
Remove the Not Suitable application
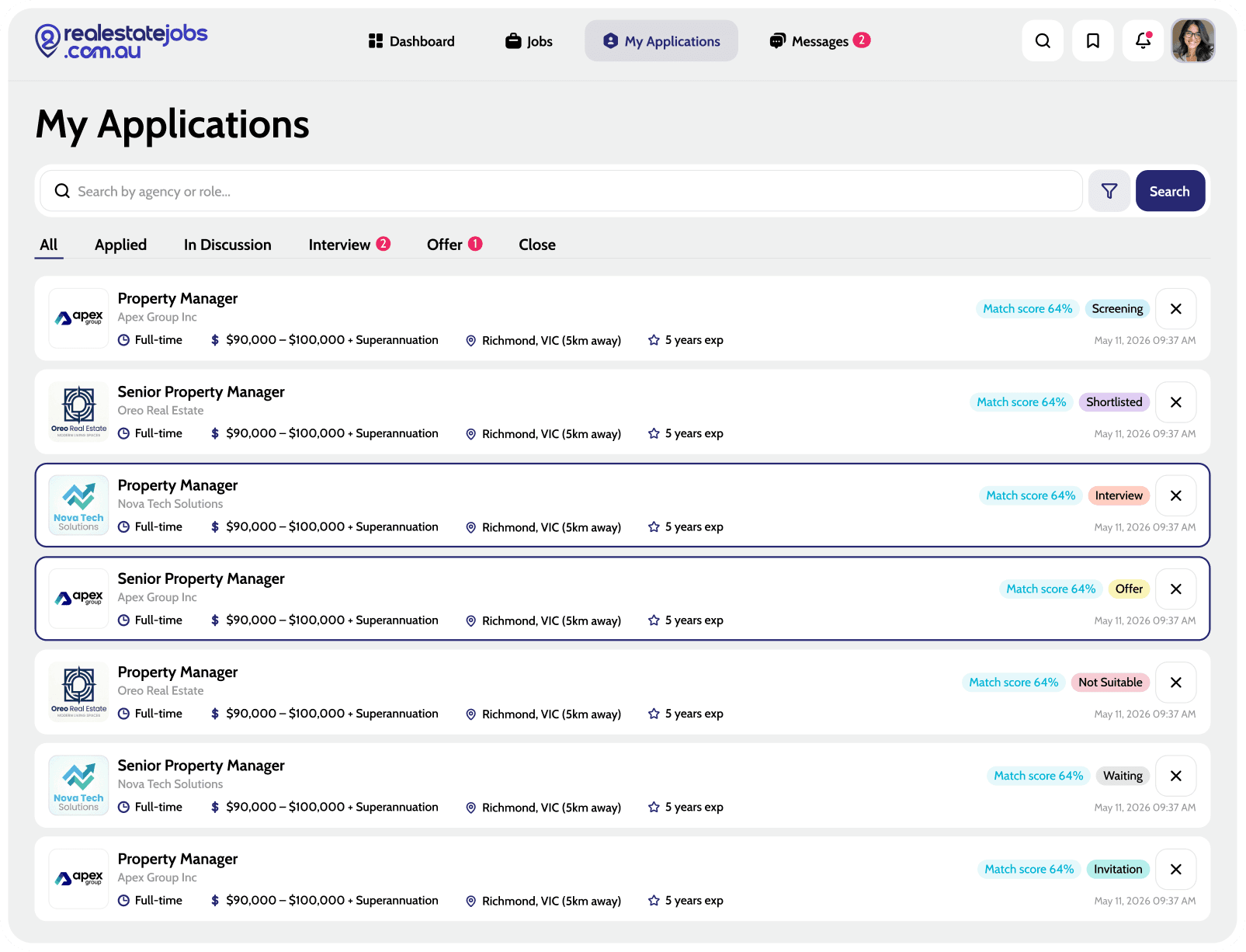point(1175,683)
